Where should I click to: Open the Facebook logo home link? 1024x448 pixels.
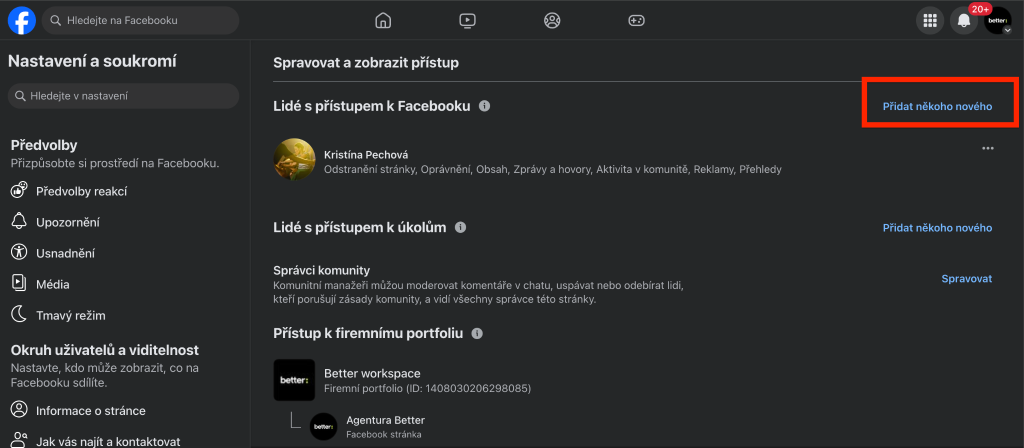click(22, 21)
